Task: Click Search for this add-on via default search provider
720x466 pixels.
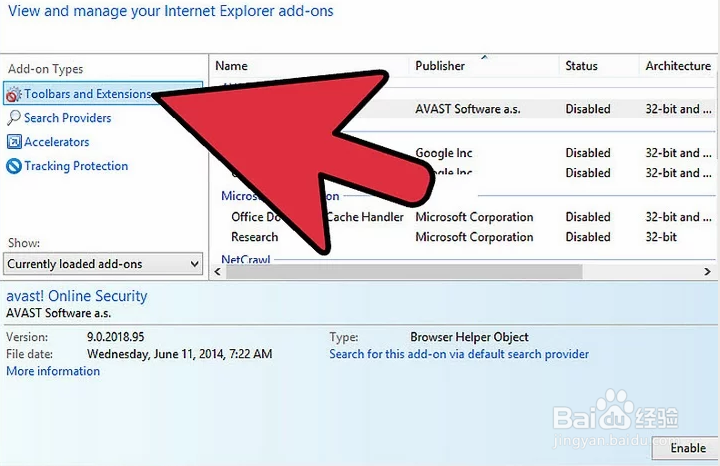Action: click(459, 354)
